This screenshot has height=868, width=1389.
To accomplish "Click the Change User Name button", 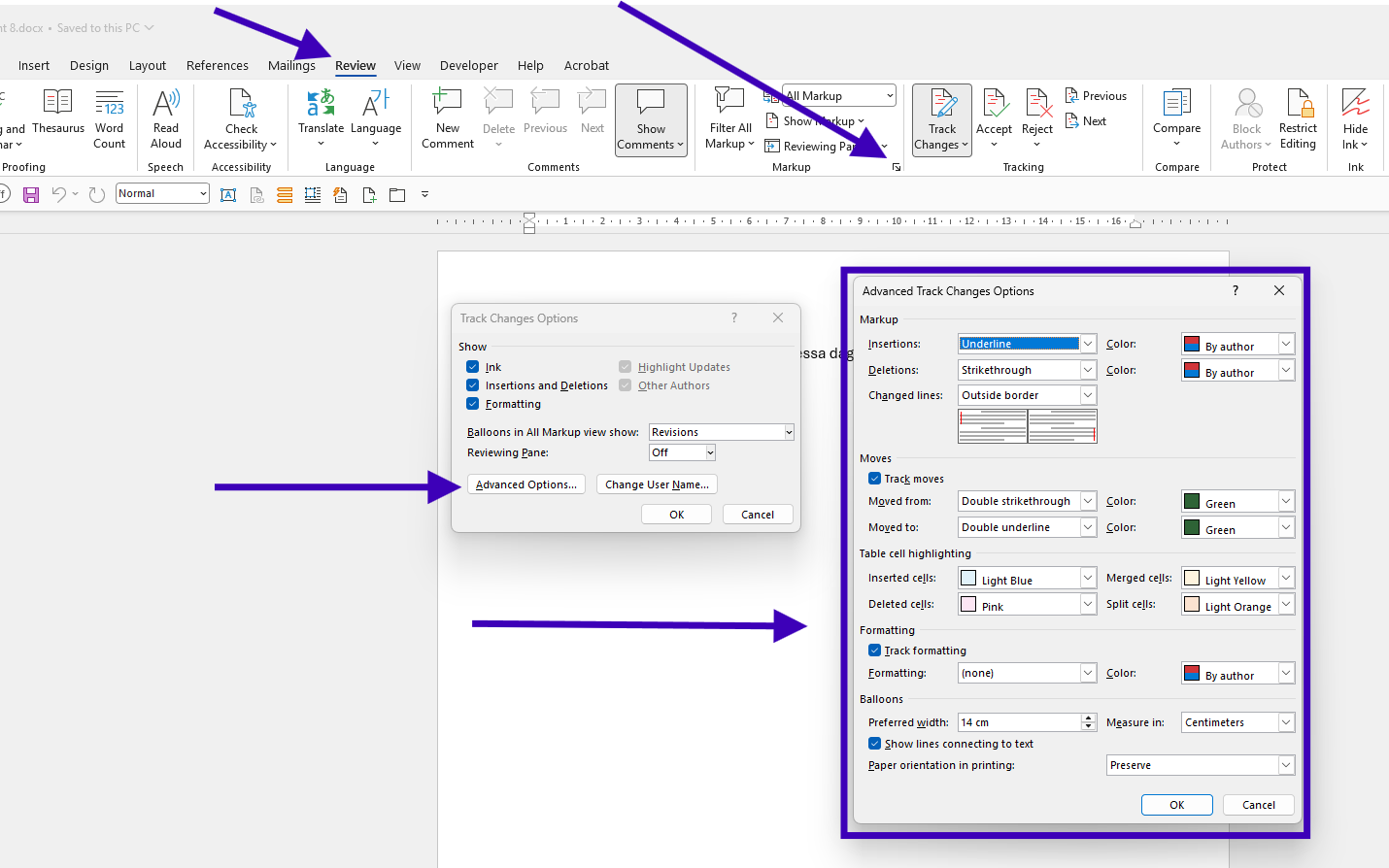I will point(657,484).
